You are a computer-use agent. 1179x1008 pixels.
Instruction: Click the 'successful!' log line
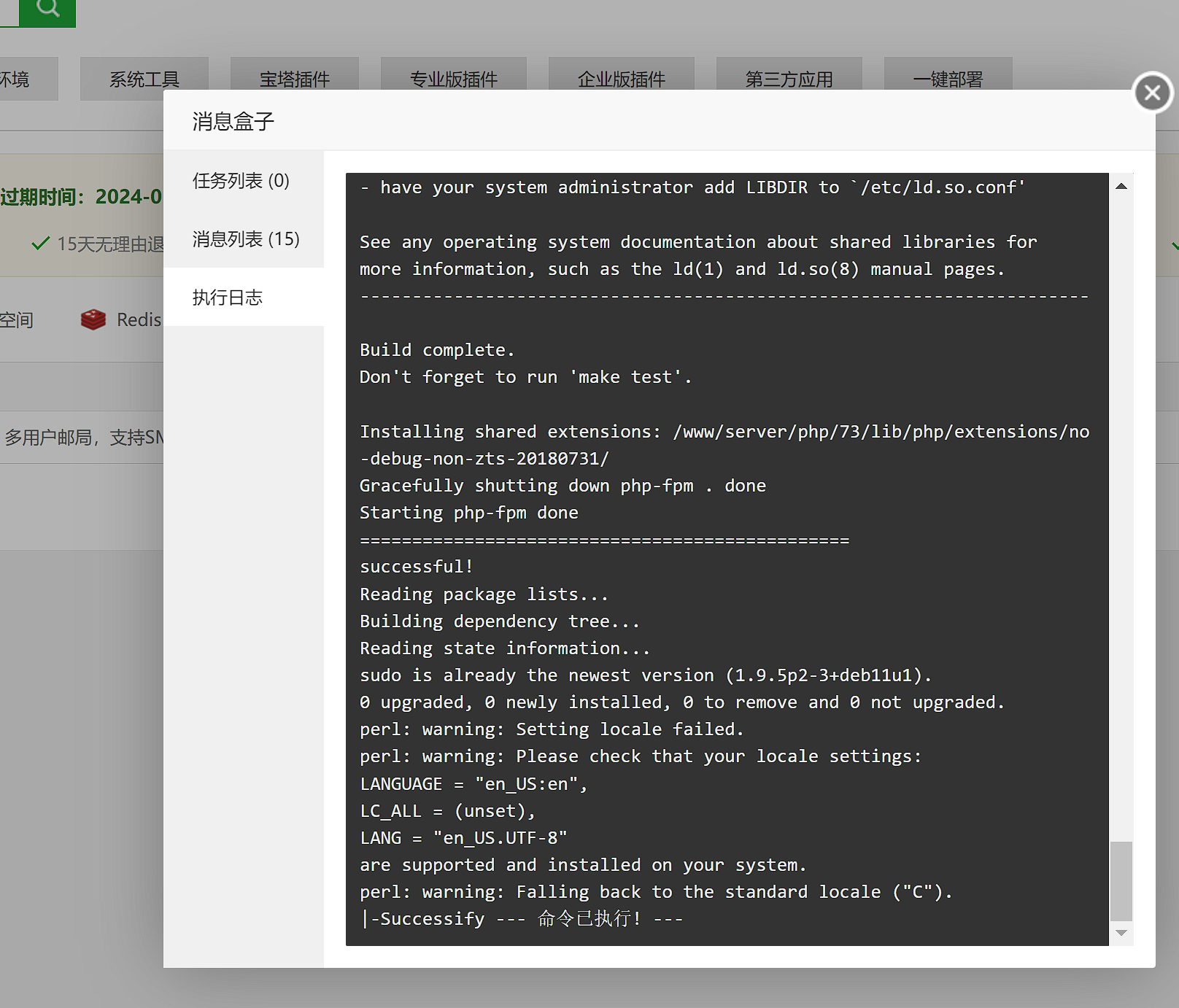click(x=417, y=567)
